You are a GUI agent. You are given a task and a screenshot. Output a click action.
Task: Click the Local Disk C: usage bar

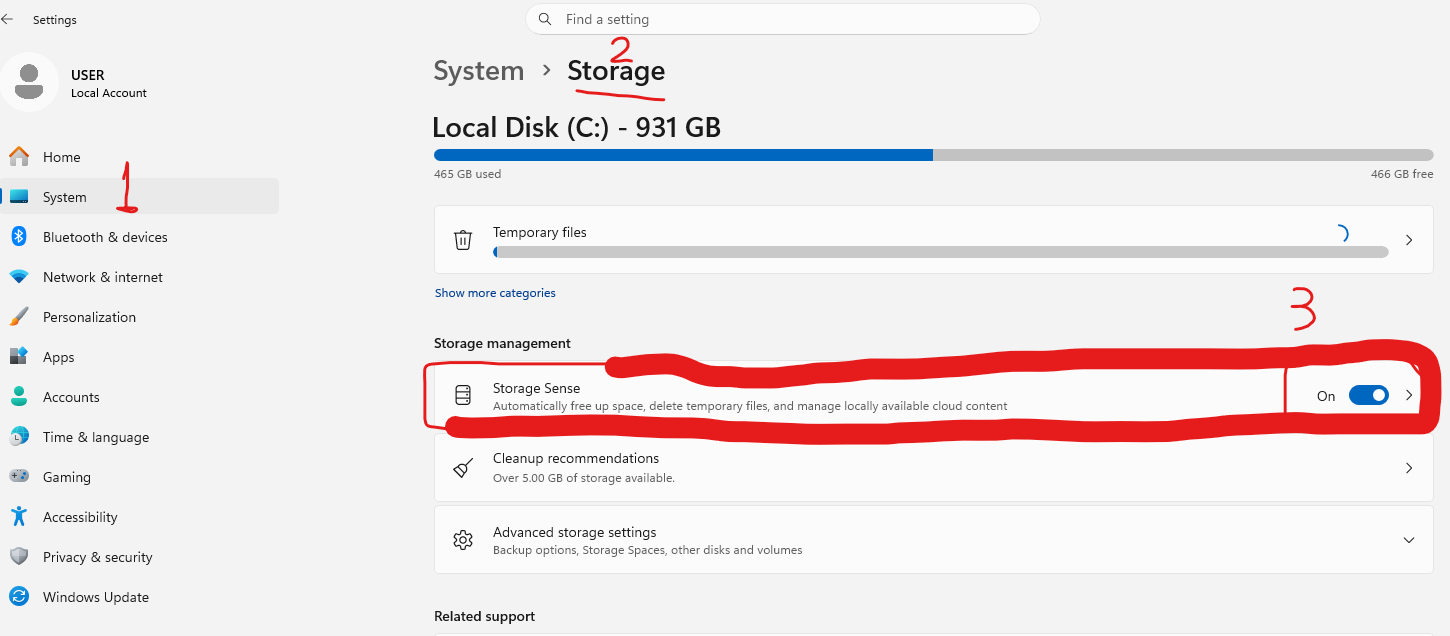(933, 155)
